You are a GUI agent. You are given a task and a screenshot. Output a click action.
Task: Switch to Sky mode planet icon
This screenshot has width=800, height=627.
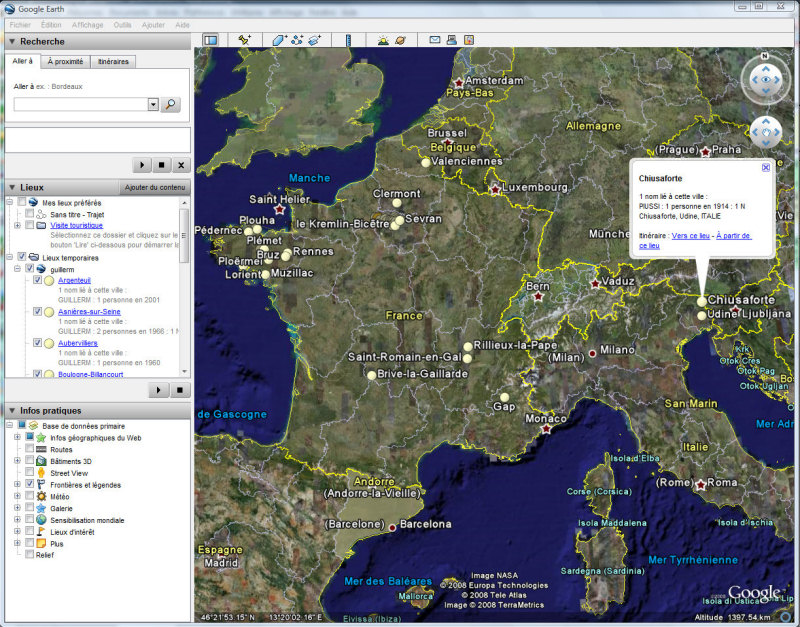[401, 40]
